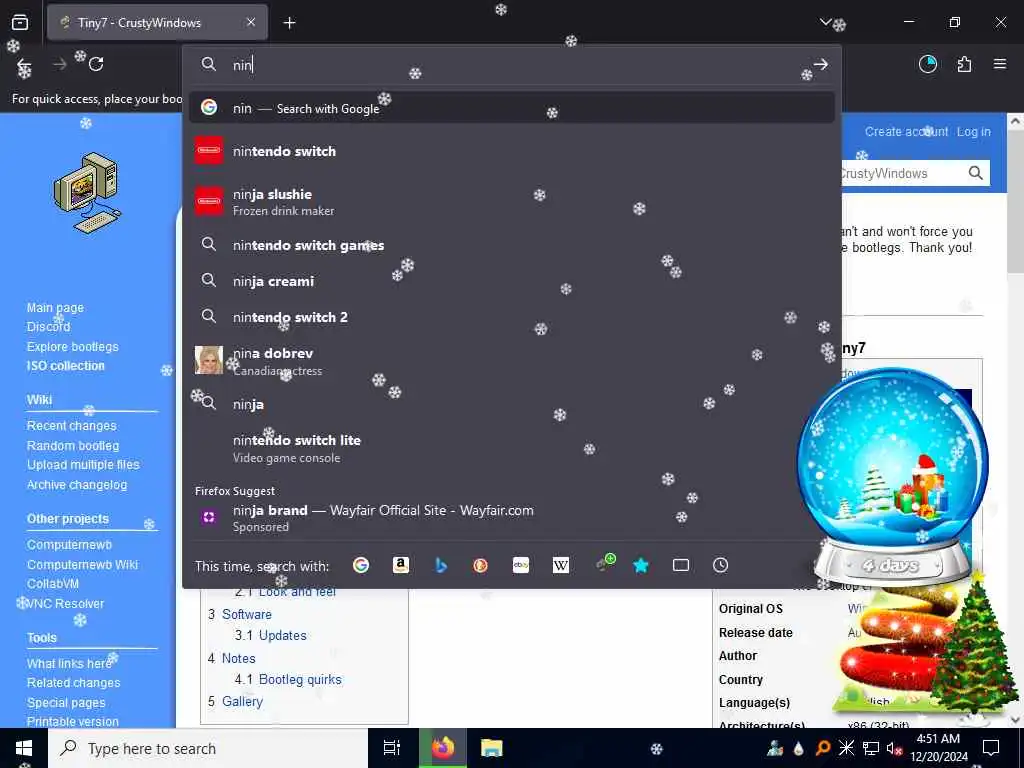Select nintendo switch games suggestion

(512, 245)
